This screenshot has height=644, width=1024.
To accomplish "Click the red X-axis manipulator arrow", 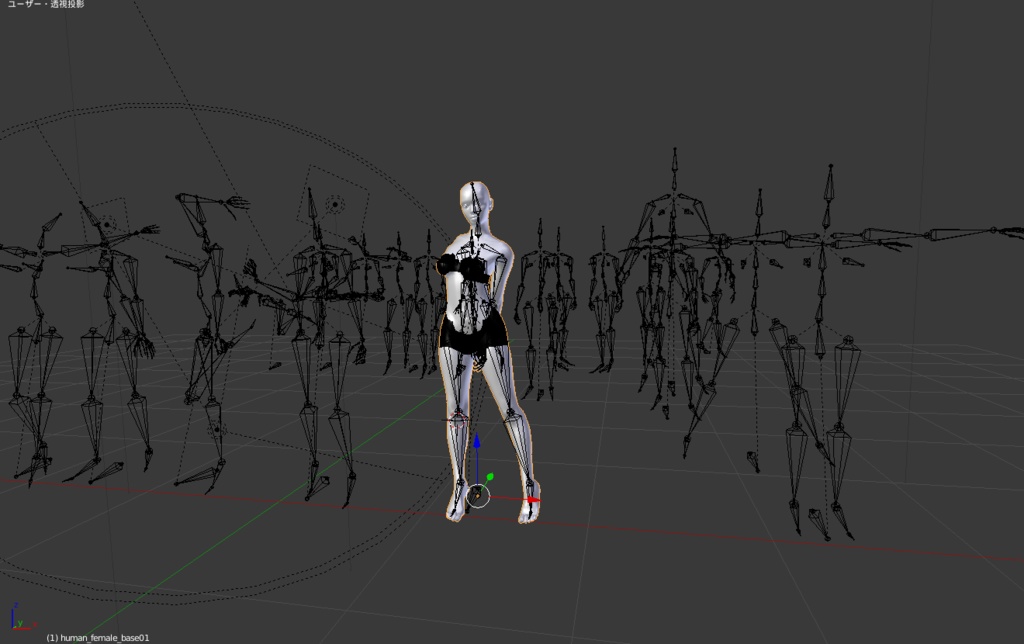I will tap(533, 500).
